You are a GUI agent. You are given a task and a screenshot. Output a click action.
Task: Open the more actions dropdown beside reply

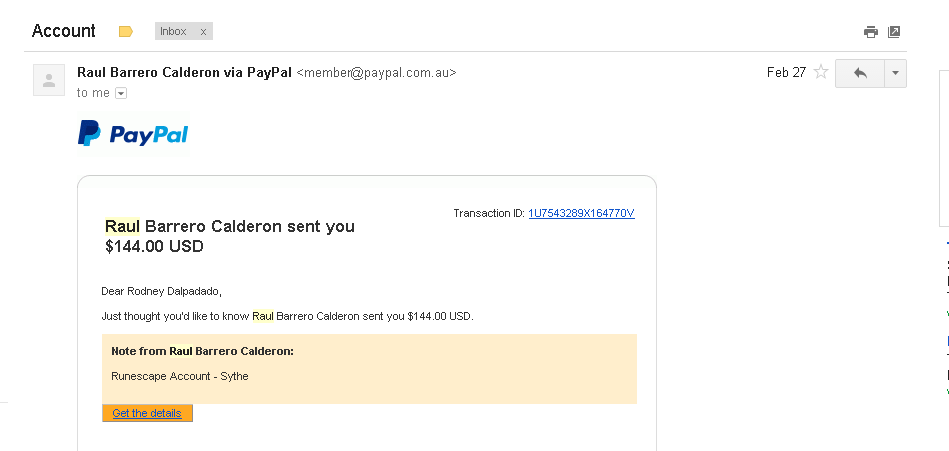895,73
